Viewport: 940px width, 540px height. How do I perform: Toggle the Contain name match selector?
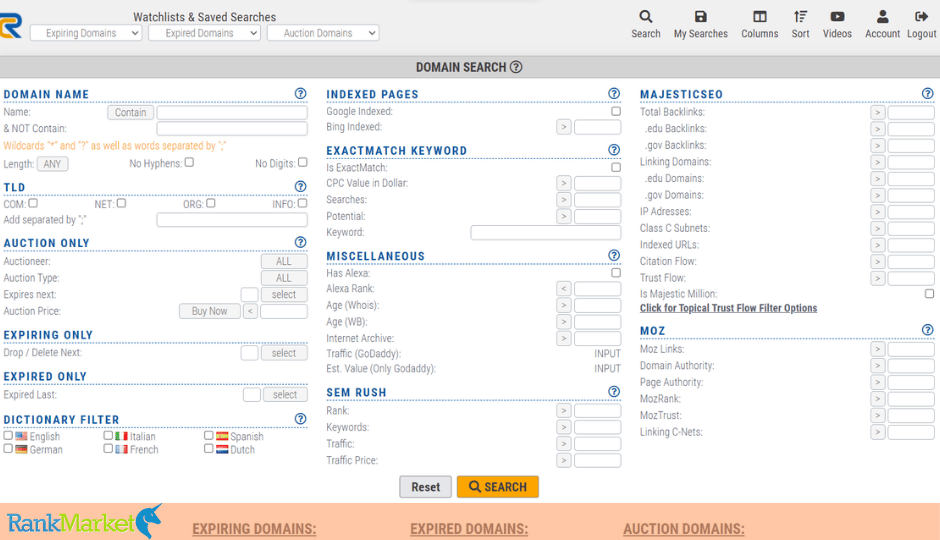coord(131,112)
